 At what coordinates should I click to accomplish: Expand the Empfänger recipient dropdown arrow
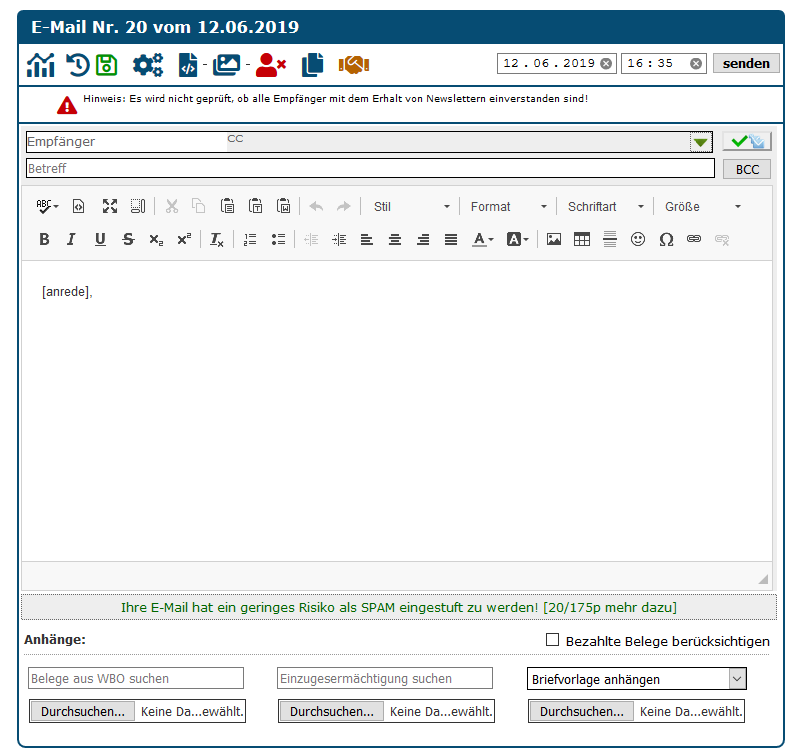coord(700,142)
